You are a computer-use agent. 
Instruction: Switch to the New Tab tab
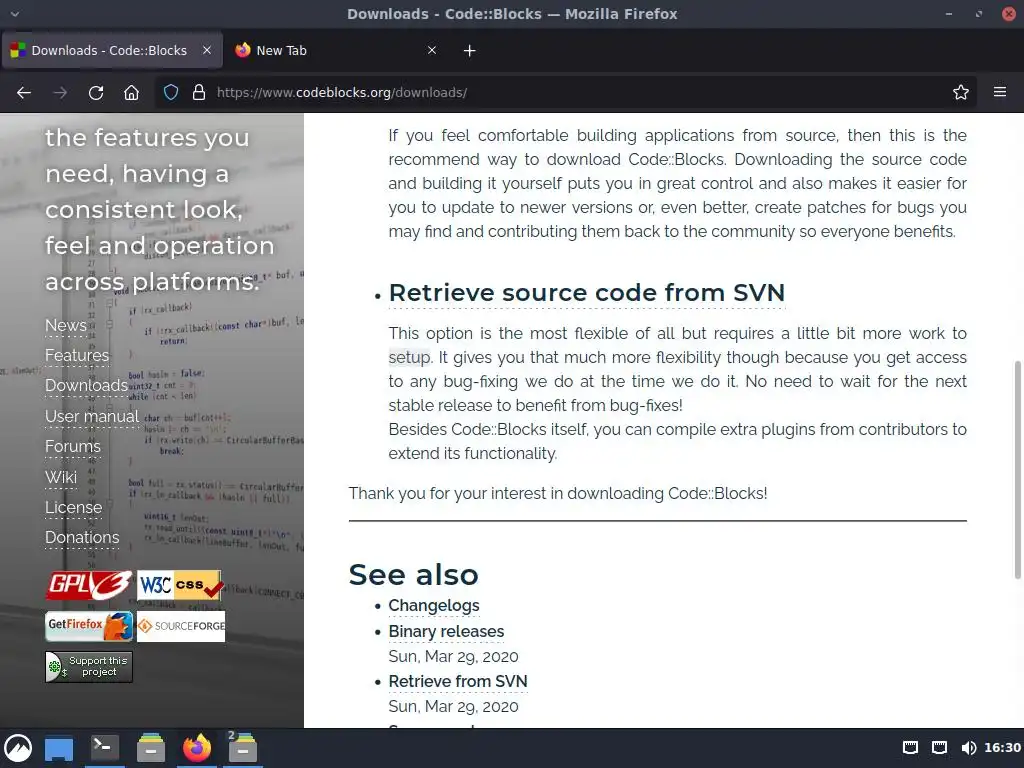tap(336, 50)
